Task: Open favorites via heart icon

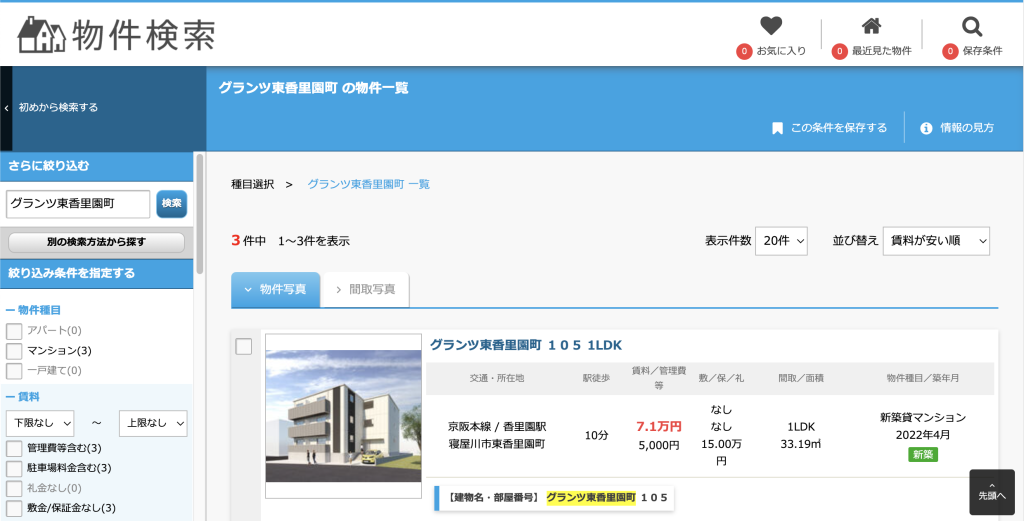Action: [770, 27]
